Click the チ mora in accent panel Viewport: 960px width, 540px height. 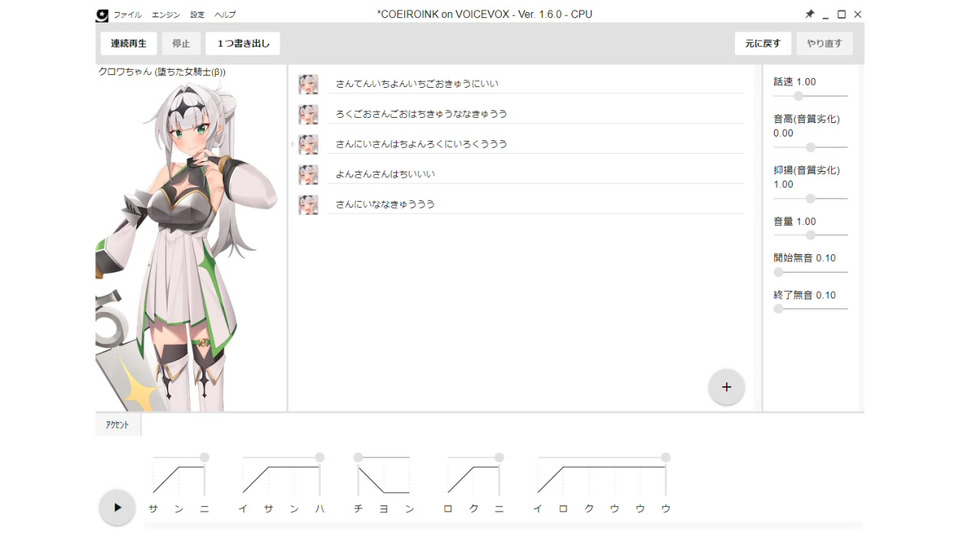(x=358, y=509)
